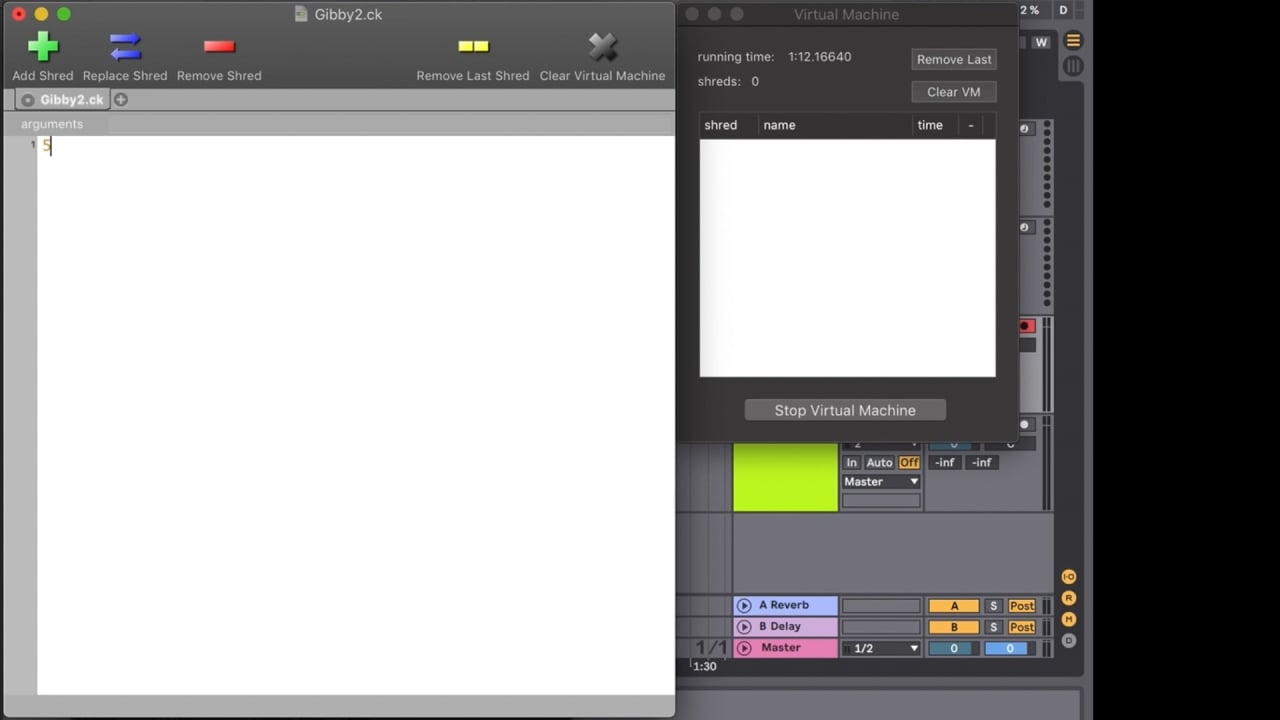
Task: Adjust the Master cue volume blue slider
Action: [x=1010, y=648]
